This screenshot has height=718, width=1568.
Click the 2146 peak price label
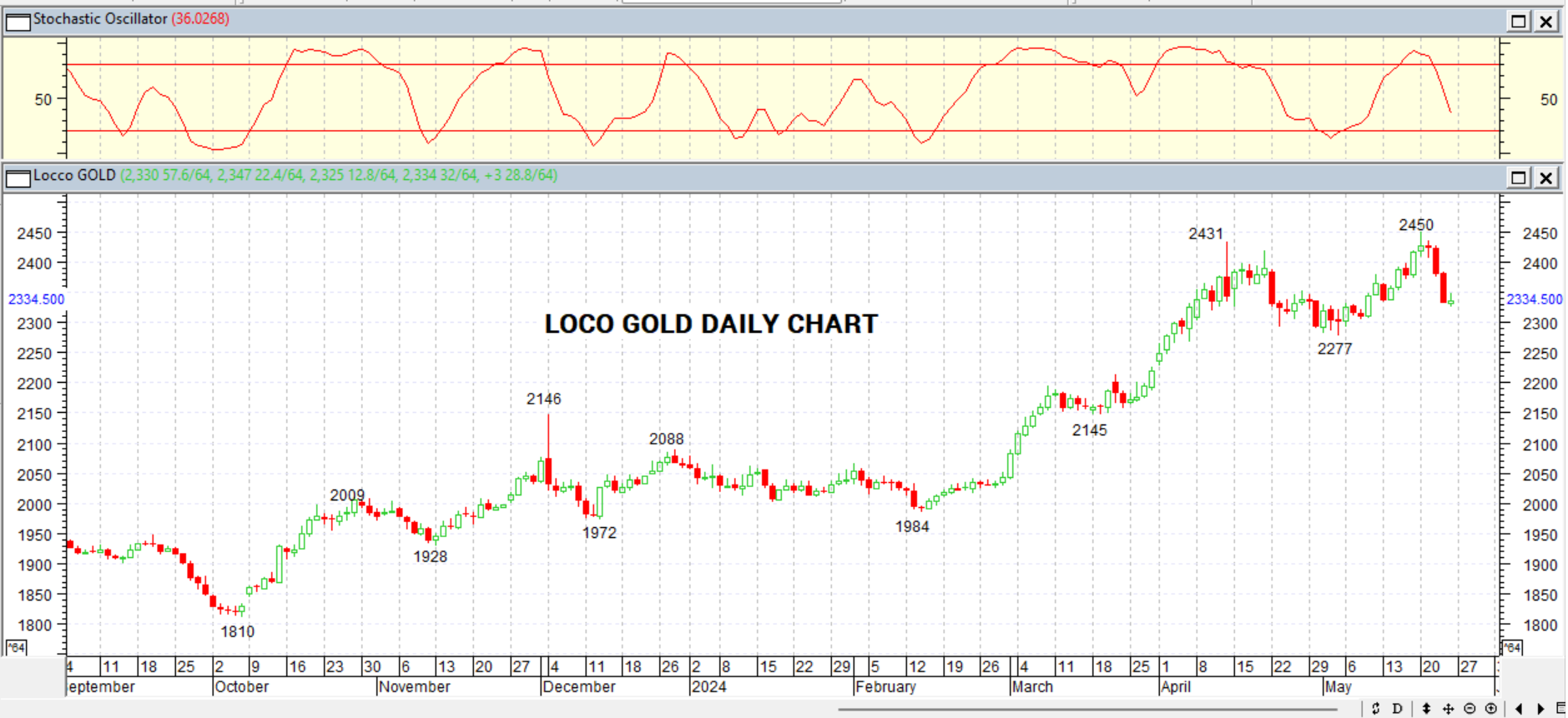[544, 399]
